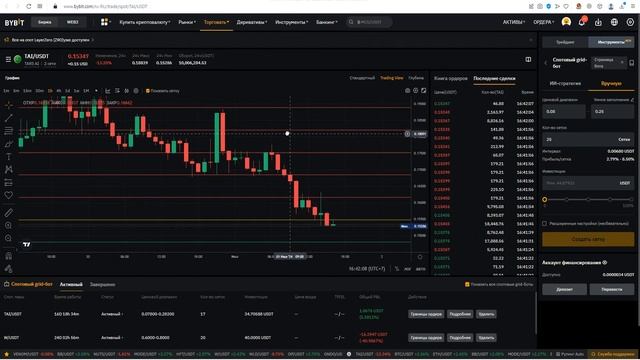
Task: Select the text annotation tool
Action: (9, 157)
